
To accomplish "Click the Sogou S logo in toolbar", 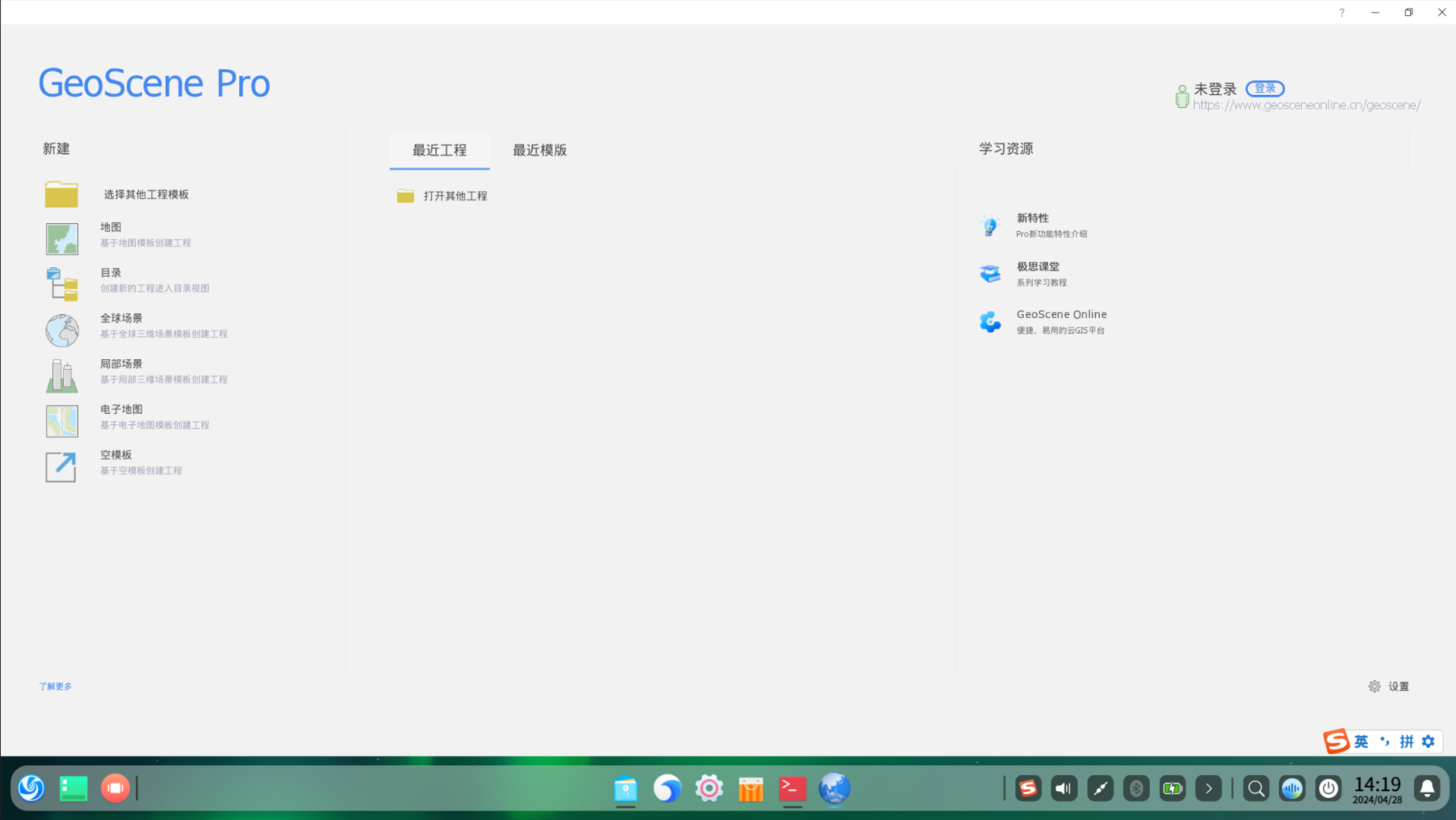I will tap(1336, 741).
